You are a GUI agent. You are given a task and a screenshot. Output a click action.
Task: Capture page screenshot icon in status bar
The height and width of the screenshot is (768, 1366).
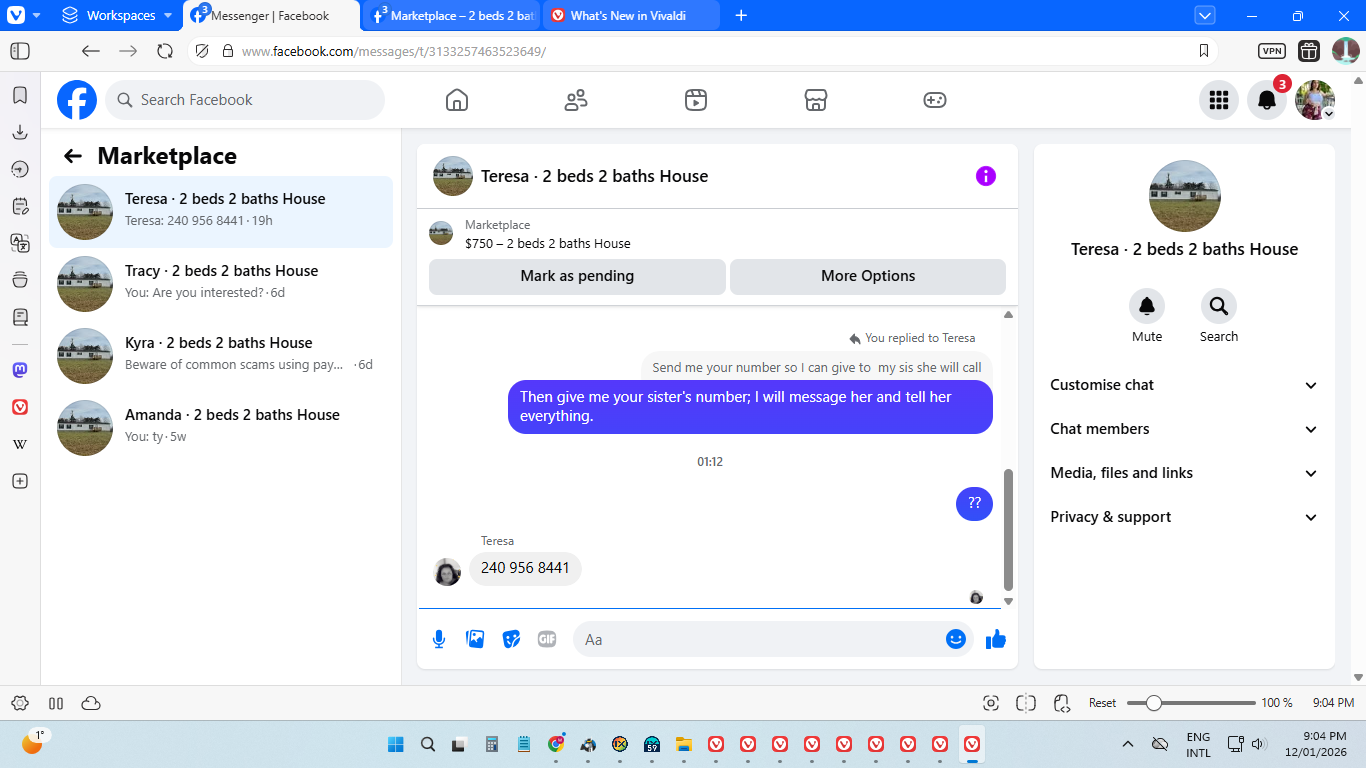991,703
